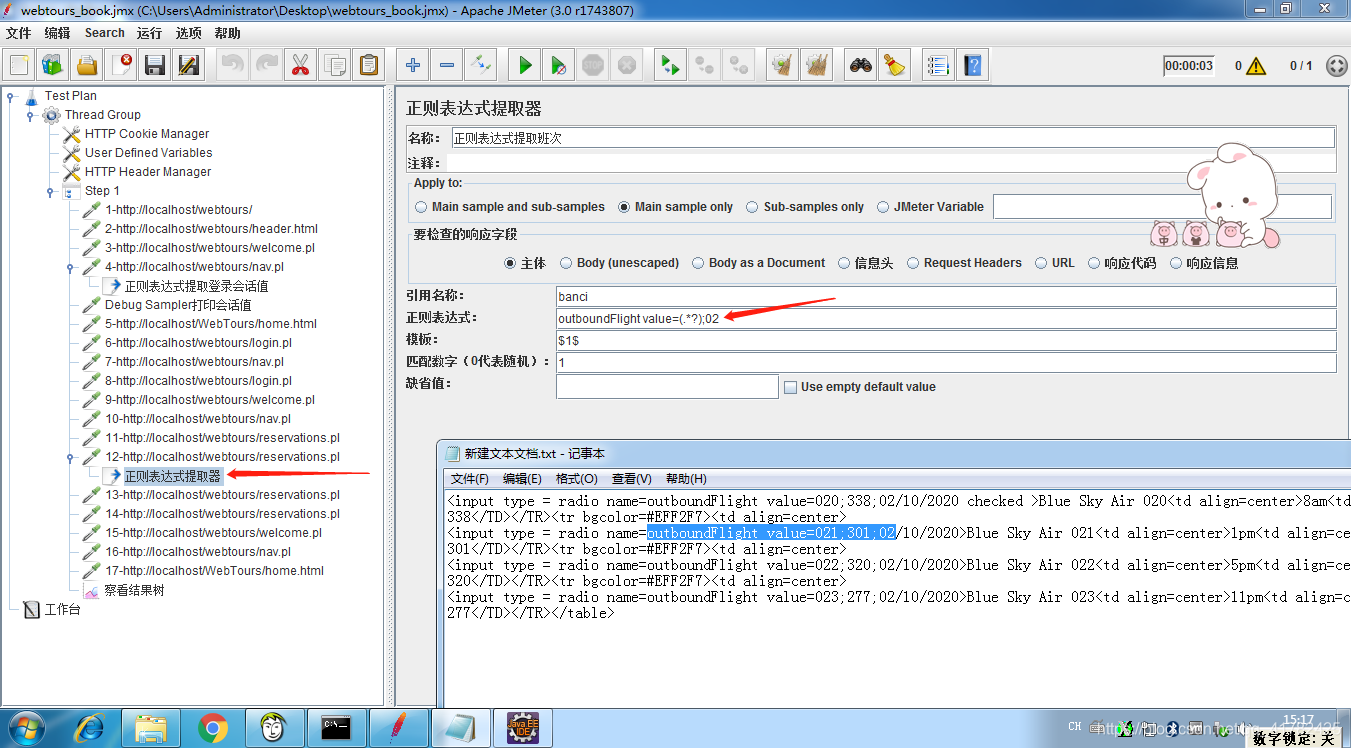Click the Clear results broom icon

coord(783,66)
